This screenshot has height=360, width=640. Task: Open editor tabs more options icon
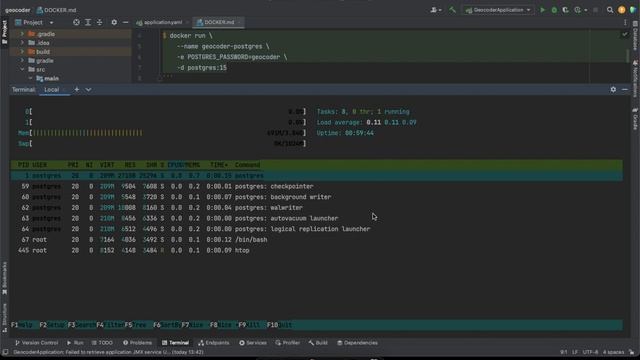pos(625,22)
